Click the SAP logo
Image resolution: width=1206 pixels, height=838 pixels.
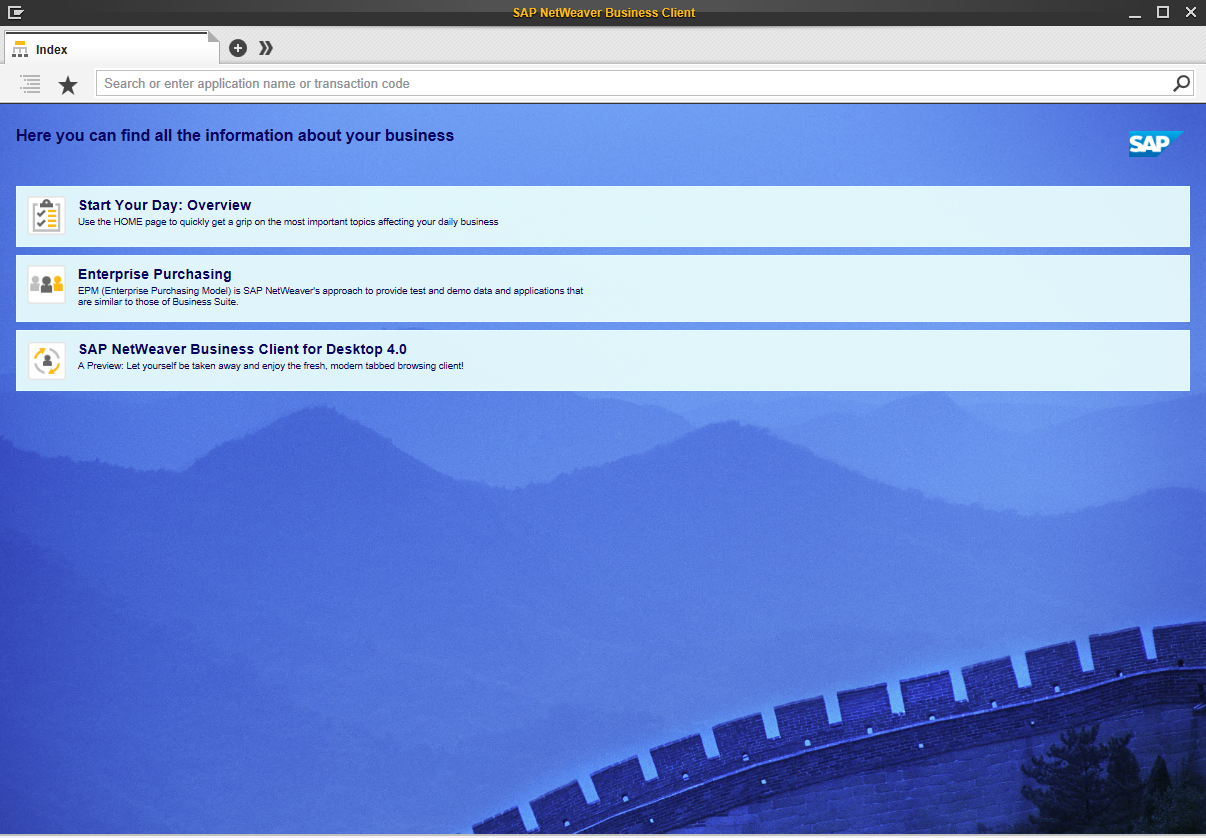[1155, 143]
